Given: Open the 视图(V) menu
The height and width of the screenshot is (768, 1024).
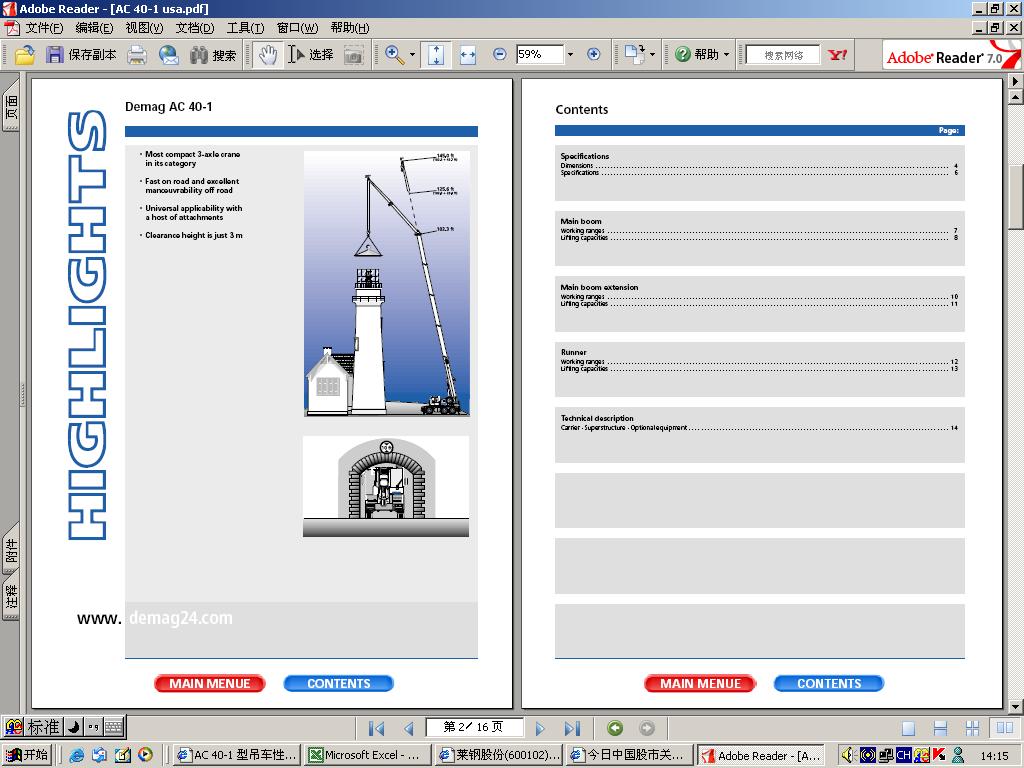Looking at the screenshot, I should [144, 28].
